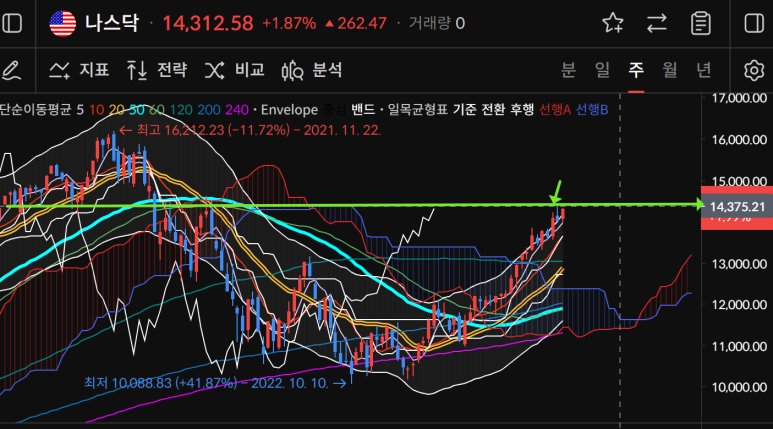This screenshot has height=429, width=773.
Task: Switch to the 년 yearly timeframe
Action: (703, 70)
